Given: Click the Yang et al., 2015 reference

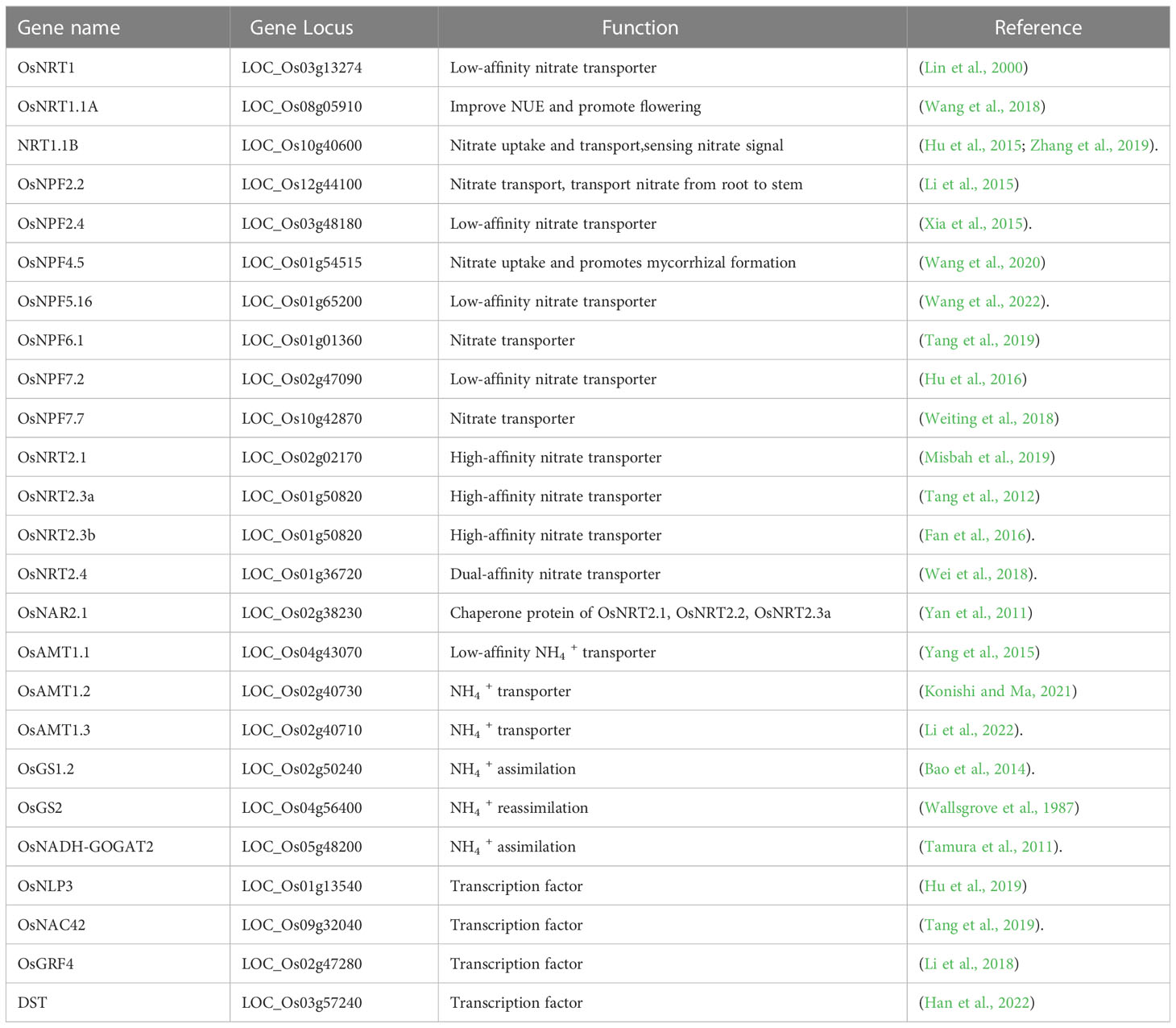Looking at the screenshot, I should (x=979, y=653).
